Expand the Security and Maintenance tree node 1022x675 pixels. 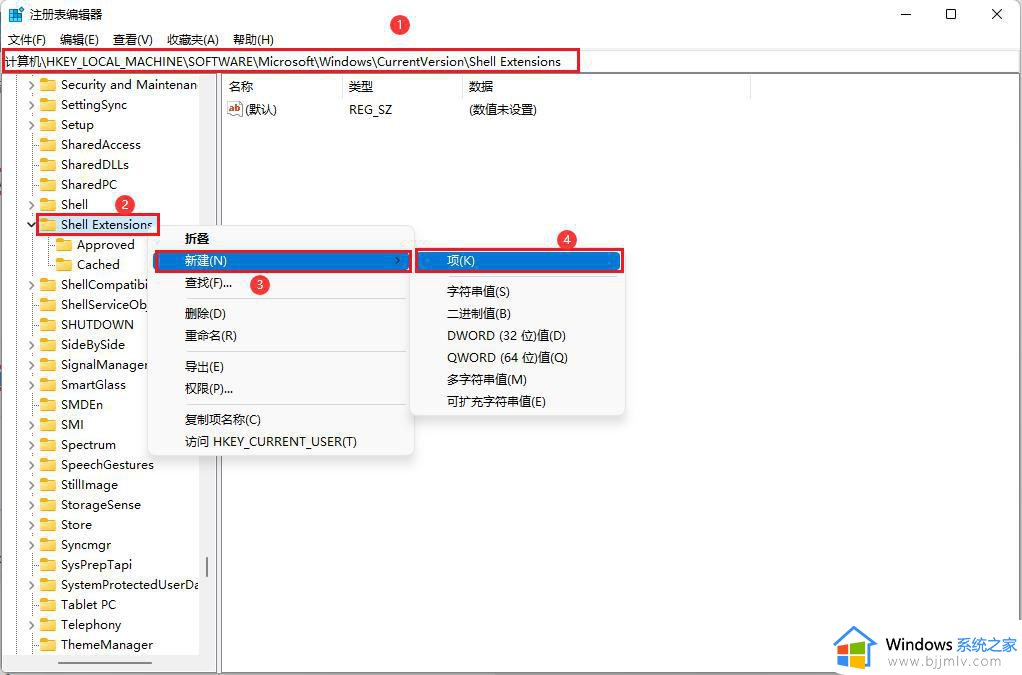[x=31, y=85]
